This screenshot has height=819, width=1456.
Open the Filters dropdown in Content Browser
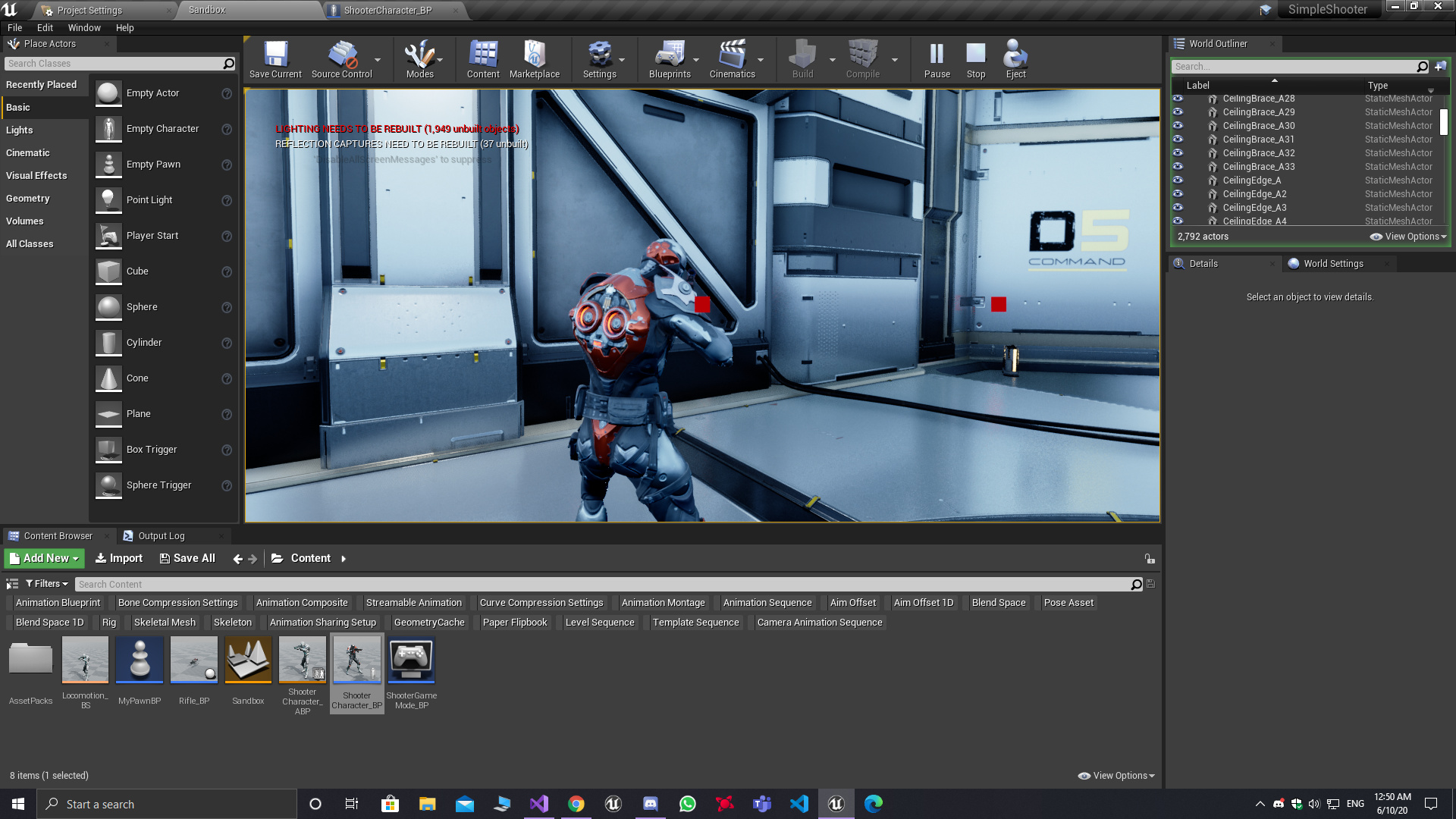[x=45, y=583]
